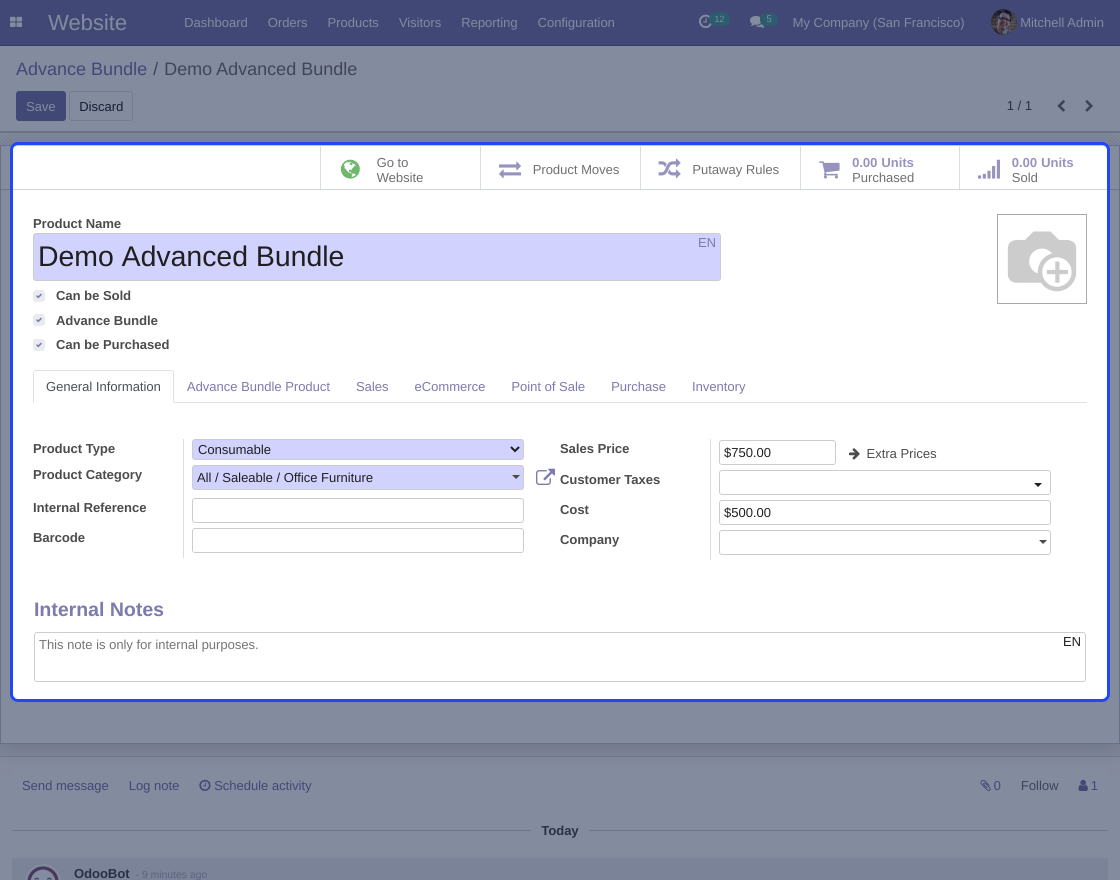Click Cost input field
The height and width of the screenshot is (880, 1120).
tap(884, 513)
